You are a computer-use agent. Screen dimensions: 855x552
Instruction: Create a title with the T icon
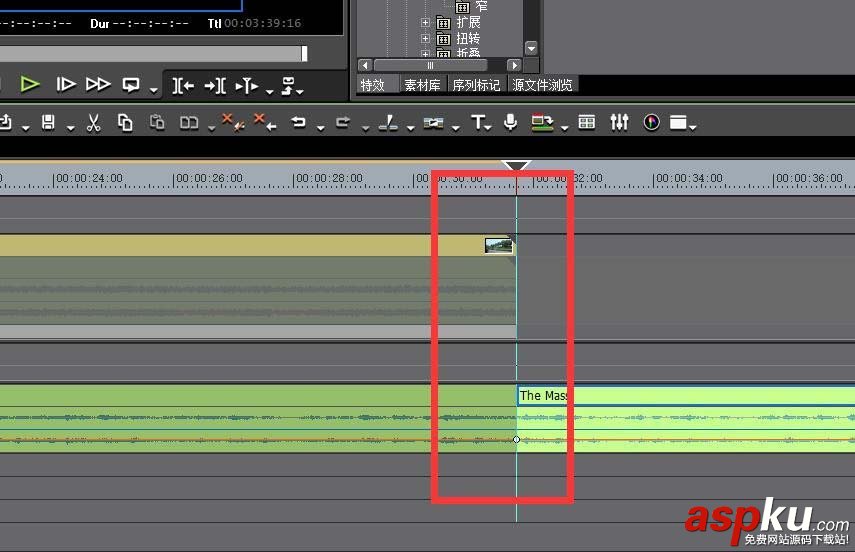point(478,122)
